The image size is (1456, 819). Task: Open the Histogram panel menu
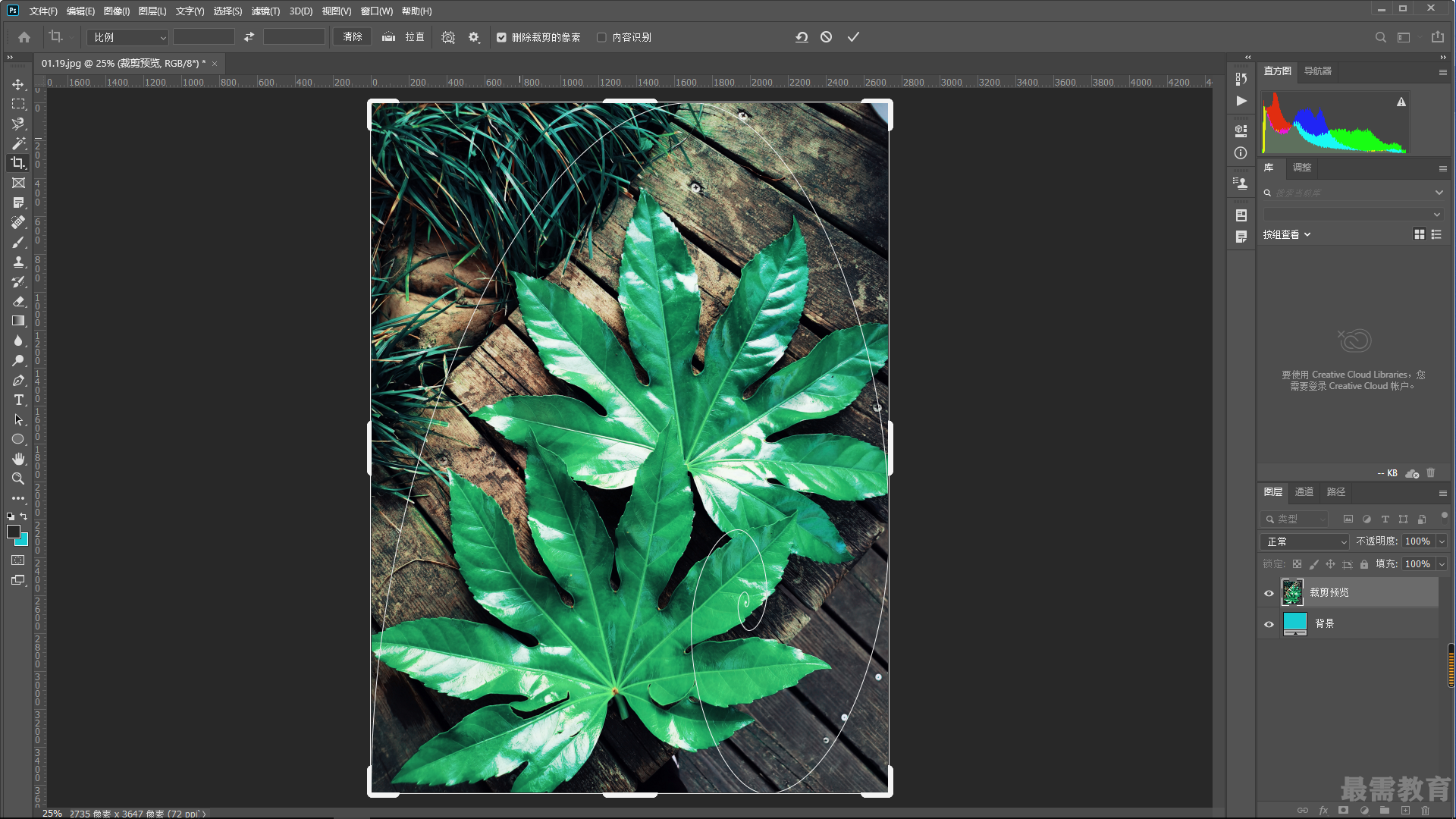pyautogui.click(x=1442, y=72)
